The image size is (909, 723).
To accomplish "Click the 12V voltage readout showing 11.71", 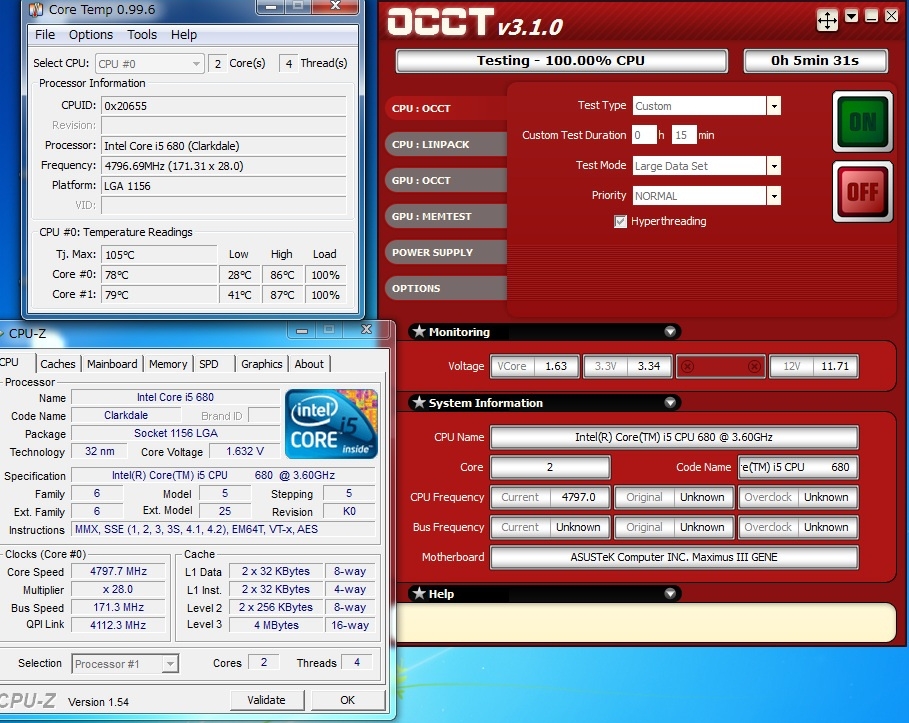I will (813, 366).
